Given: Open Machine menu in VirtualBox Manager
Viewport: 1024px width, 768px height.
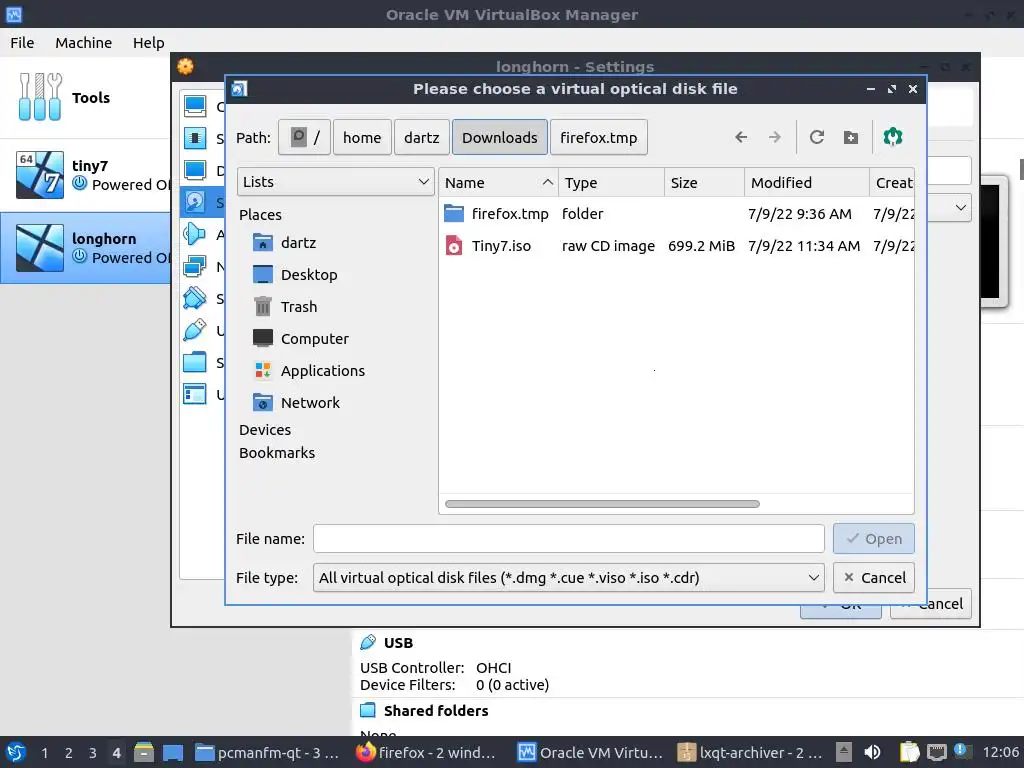Looking at the screenshot, I should click(x=84, y=42).
